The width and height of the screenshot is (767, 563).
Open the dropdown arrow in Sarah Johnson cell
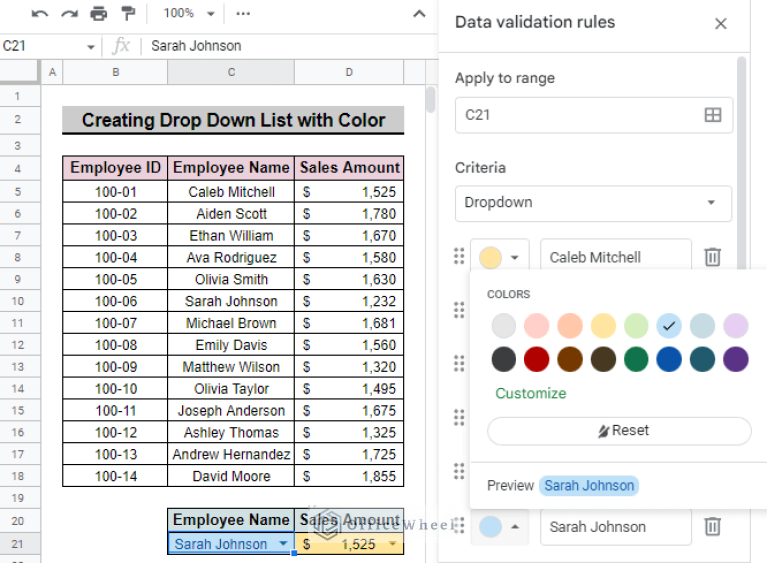pos(283,544)
